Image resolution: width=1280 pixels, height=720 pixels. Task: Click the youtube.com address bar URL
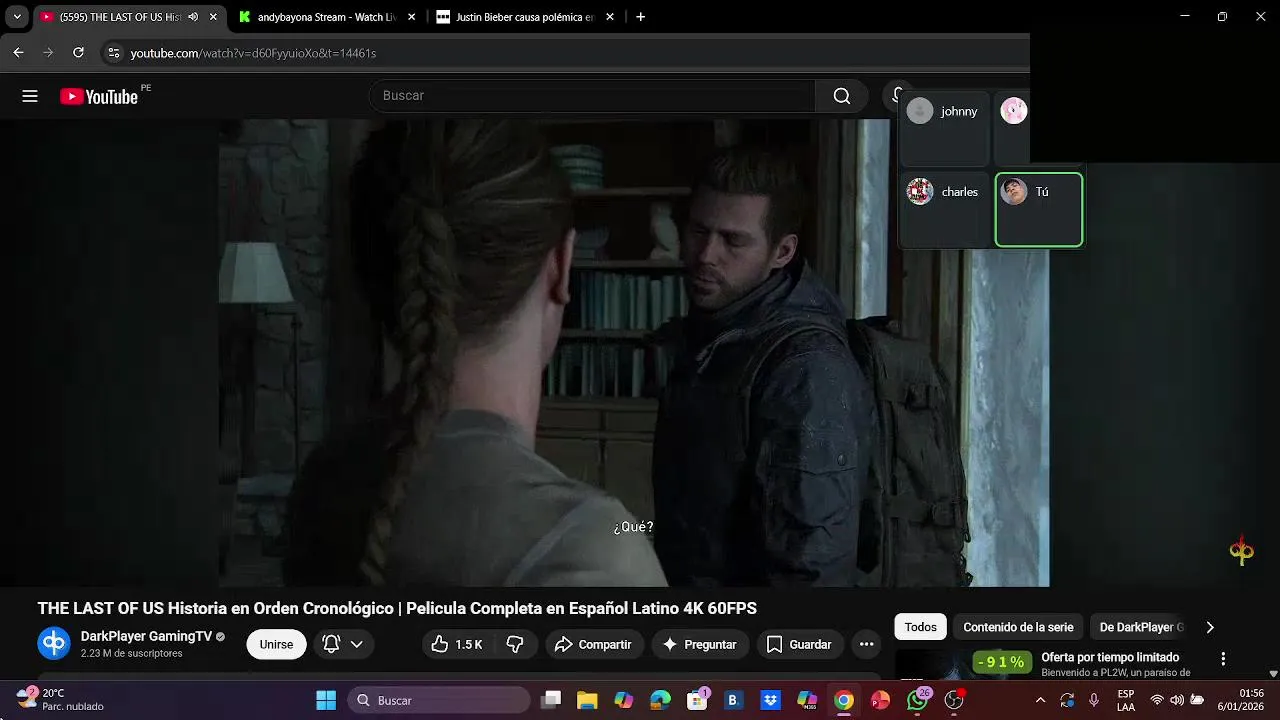[253, 53]
